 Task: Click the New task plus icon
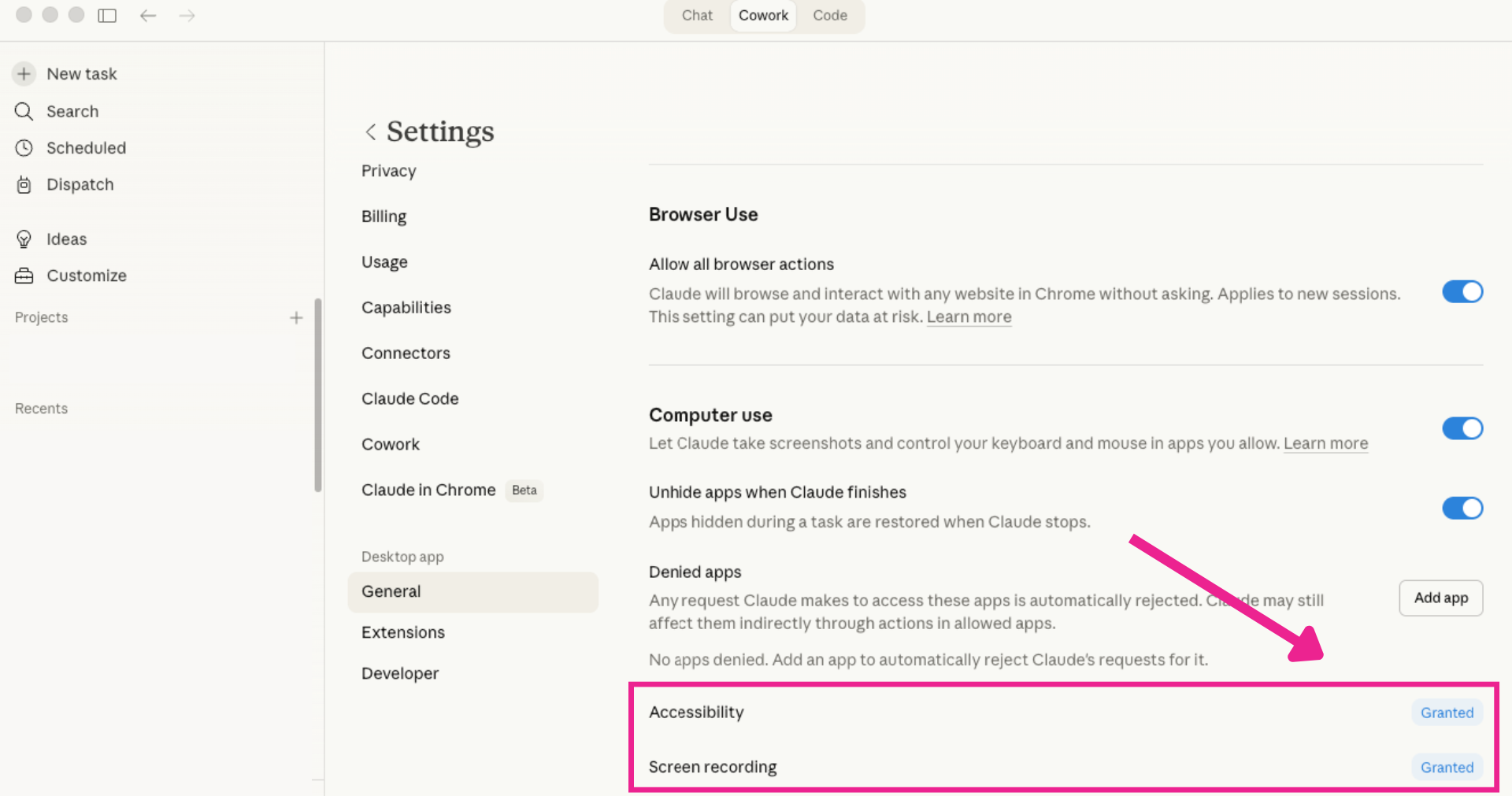(x=24, y=74)
